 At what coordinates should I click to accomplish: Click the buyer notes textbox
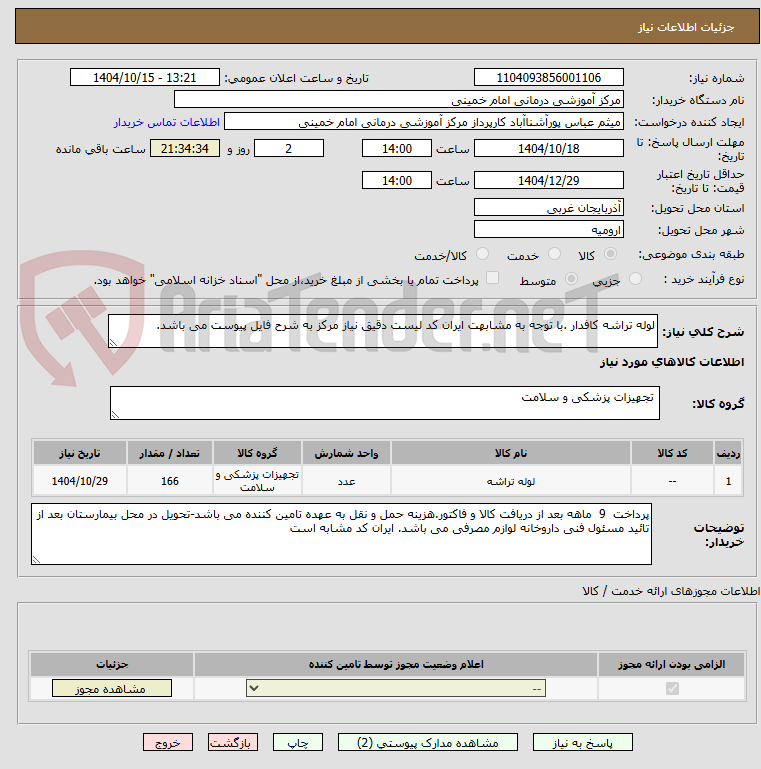point(341,534)
